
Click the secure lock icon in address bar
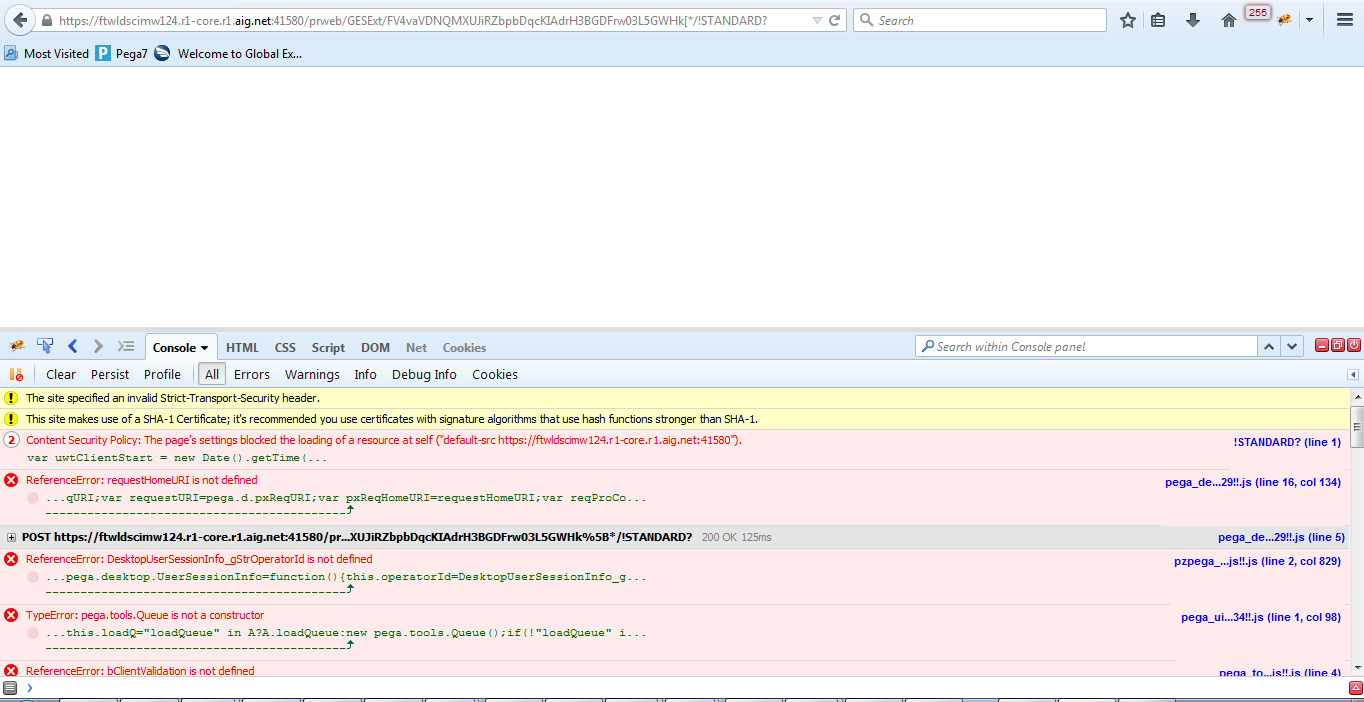47,20
